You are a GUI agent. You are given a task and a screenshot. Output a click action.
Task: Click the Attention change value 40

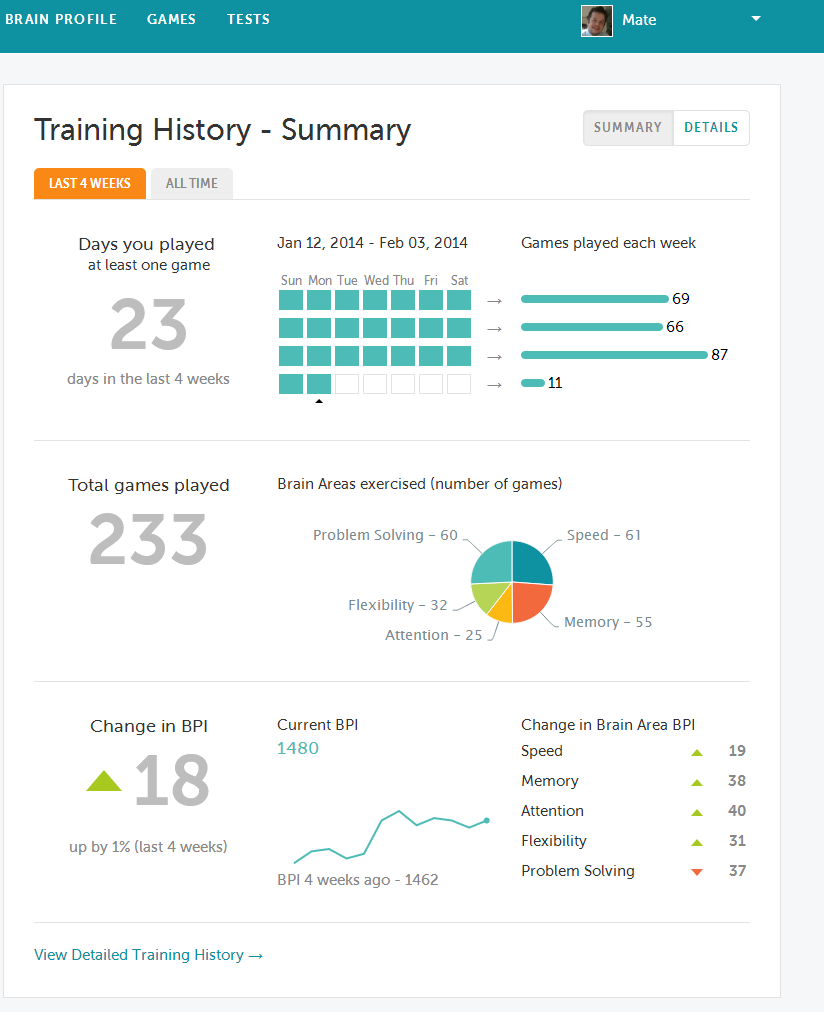(737, 811)
